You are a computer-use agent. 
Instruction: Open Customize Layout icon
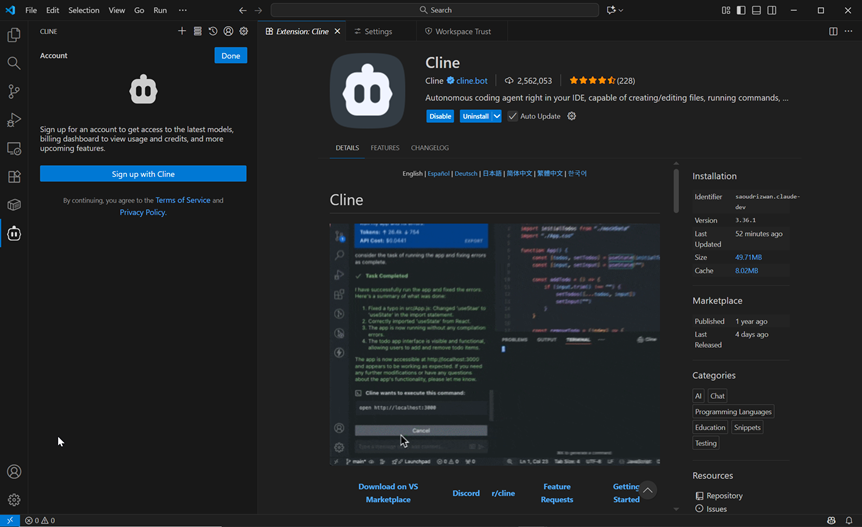pyautogui.click(x=726, y=10)
